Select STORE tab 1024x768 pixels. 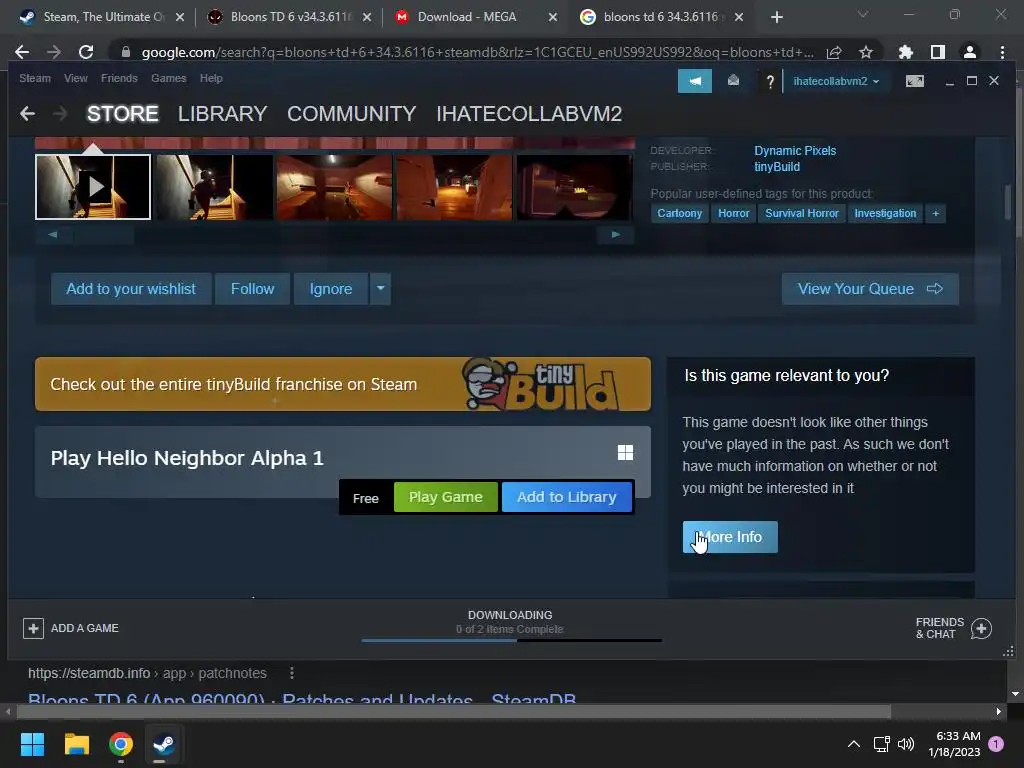tap(123, 114)
